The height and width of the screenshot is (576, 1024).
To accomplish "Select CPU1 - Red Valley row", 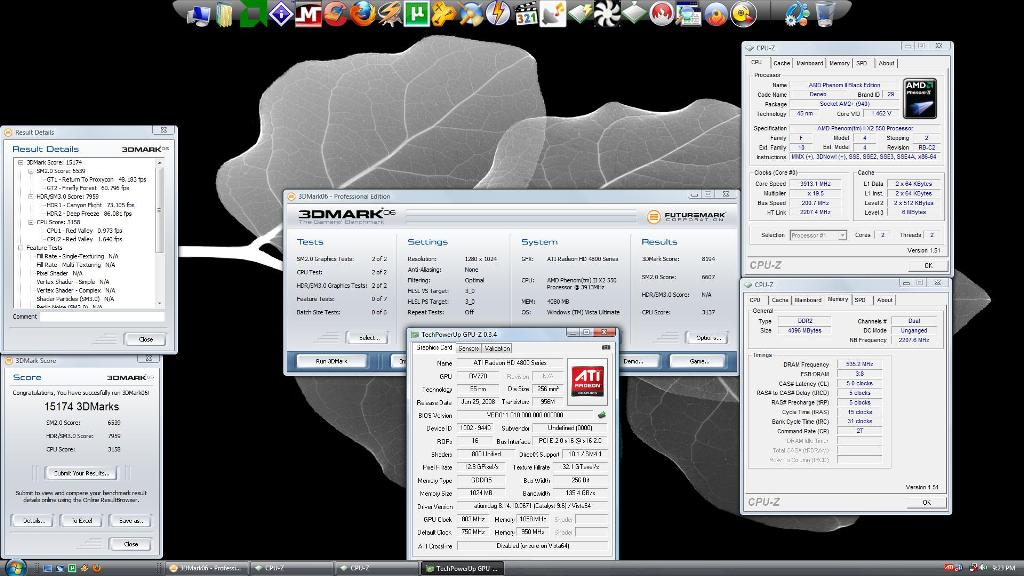I will [x=84, y=231].
